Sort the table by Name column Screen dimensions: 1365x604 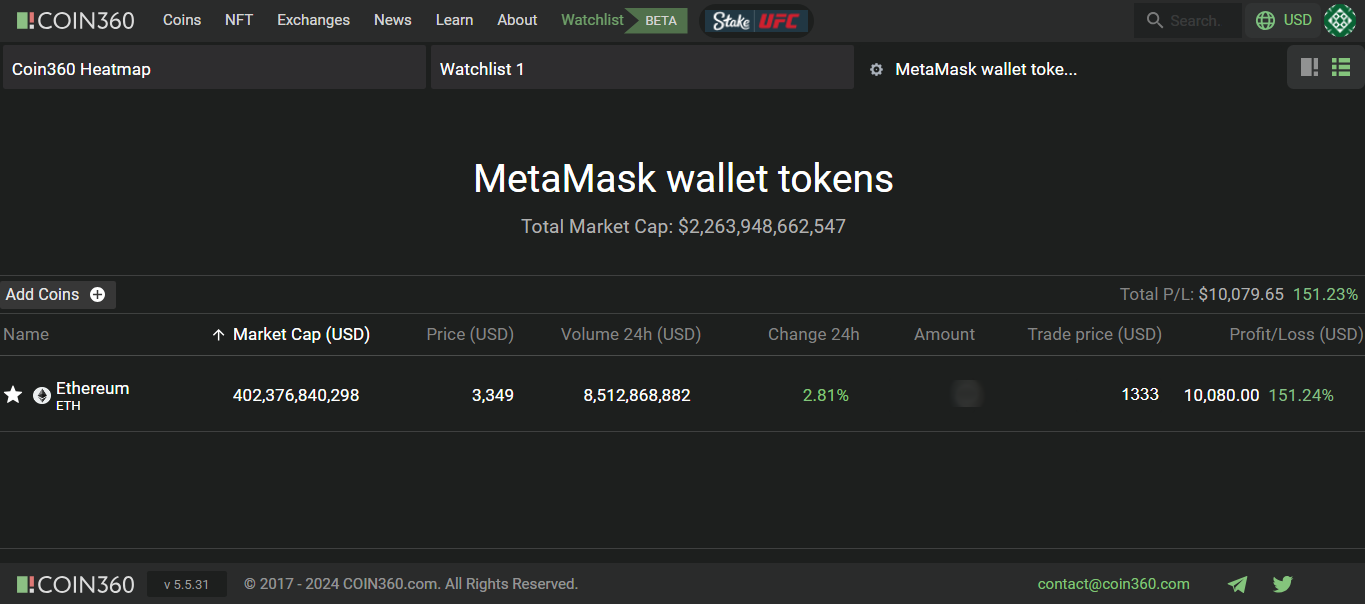click(x=26, y=334)
